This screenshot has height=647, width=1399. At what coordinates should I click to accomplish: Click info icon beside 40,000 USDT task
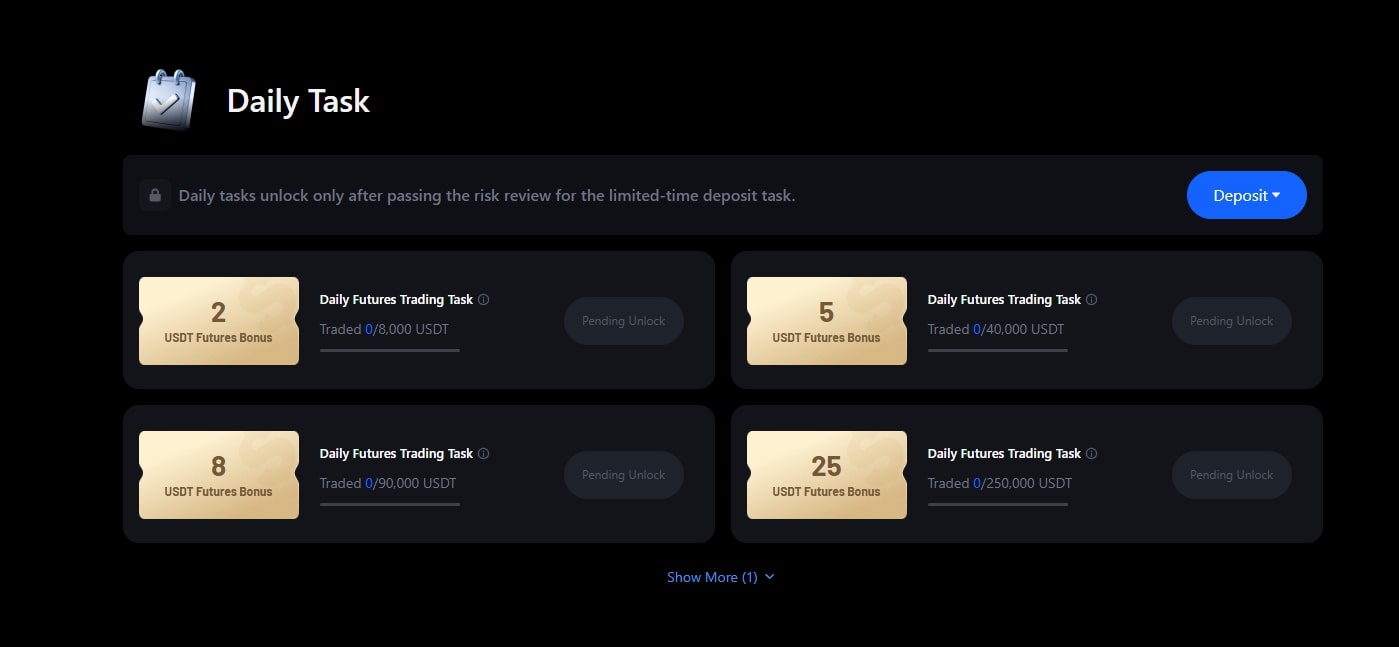click(x=1092, y=299)
